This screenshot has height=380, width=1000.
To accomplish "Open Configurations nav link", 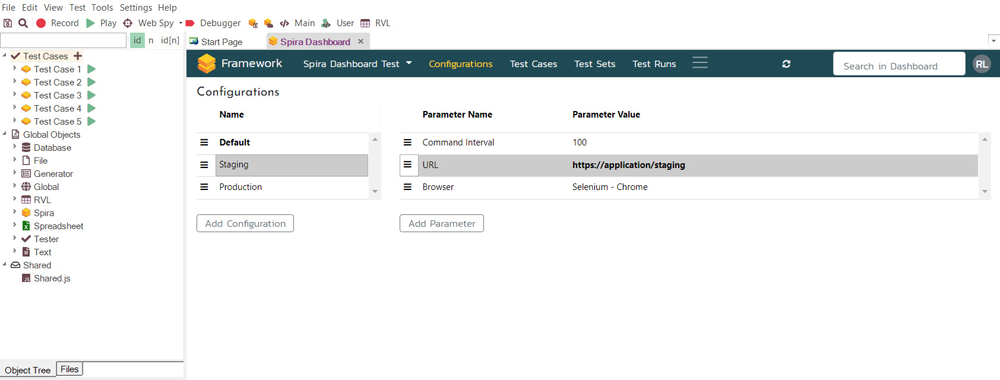I will [x=460, y=64].
